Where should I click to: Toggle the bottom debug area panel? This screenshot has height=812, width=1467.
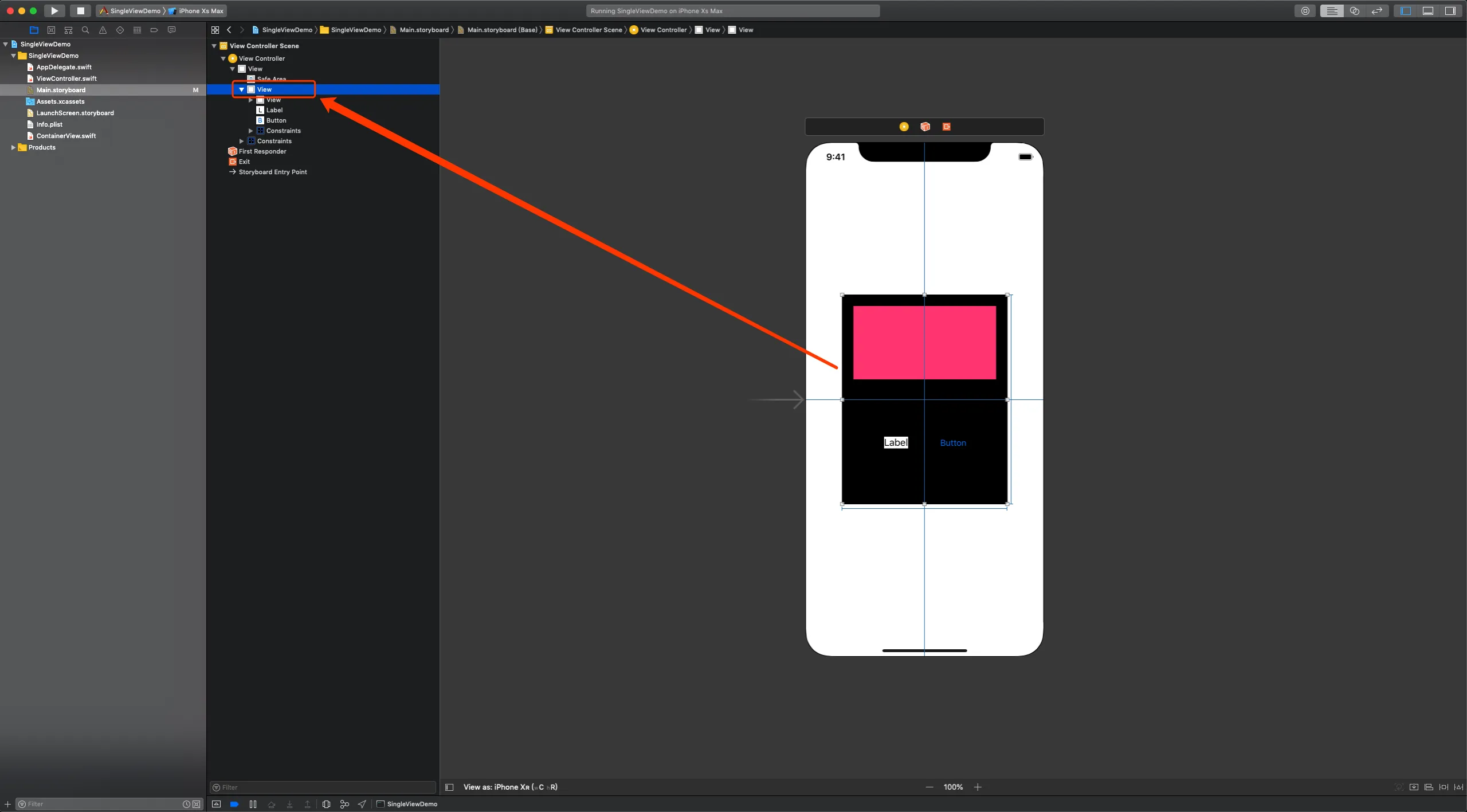tap(1427, 10)
